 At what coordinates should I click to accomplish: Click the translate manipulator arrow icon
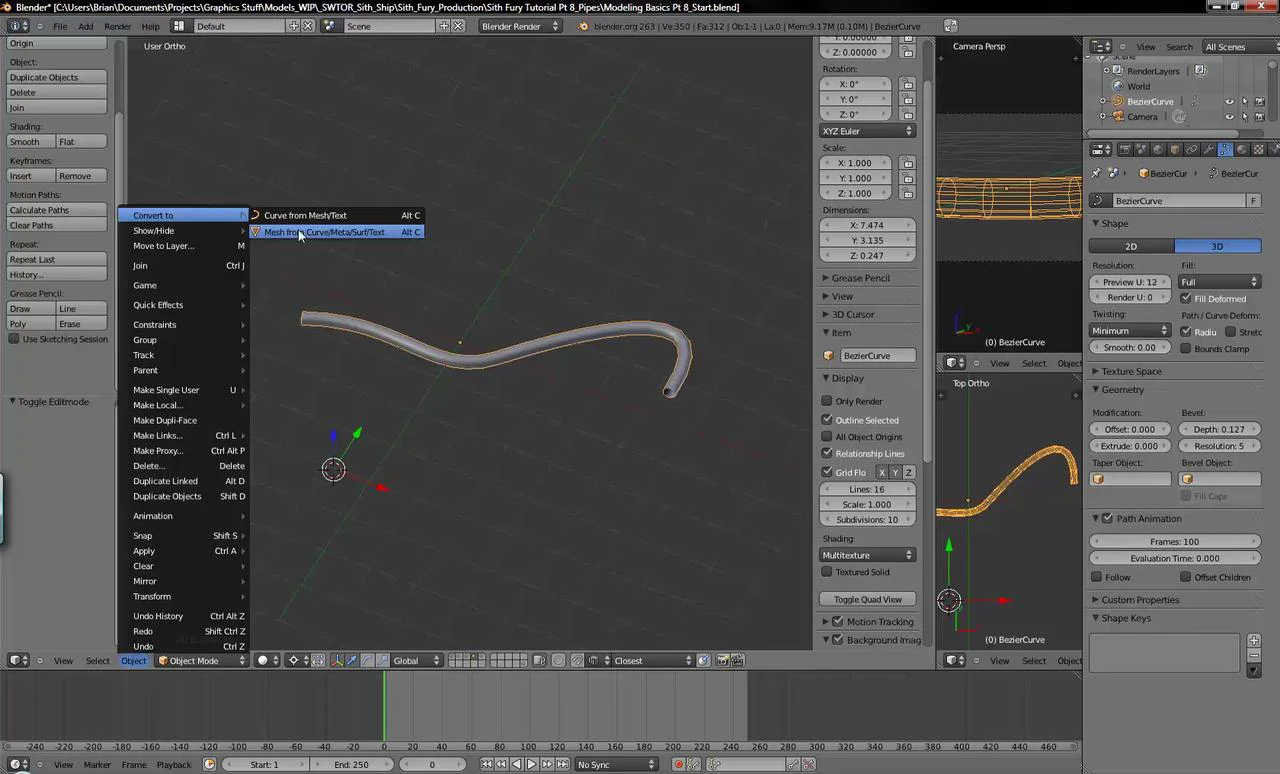pos(352,660)
